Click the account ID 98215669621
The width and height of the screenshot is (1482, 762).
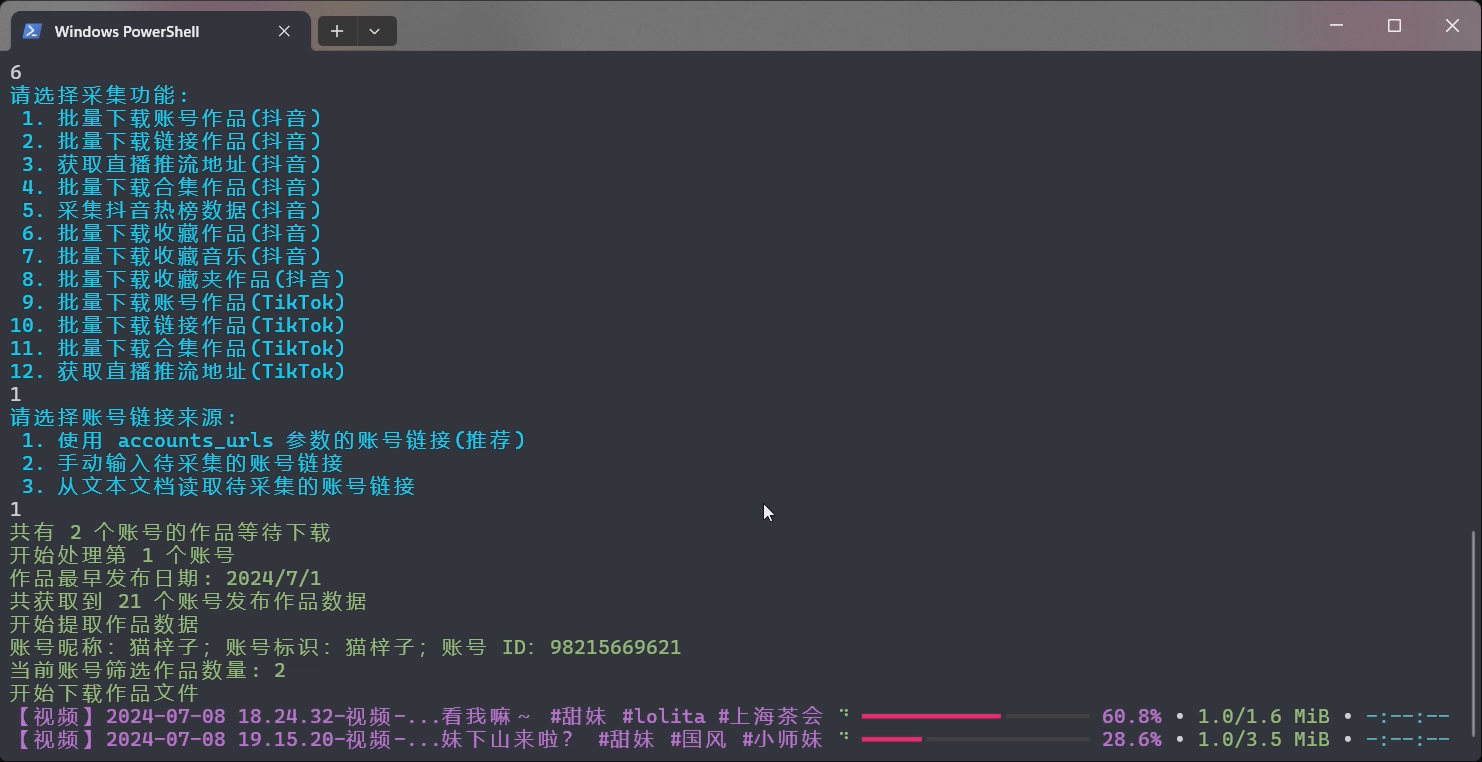point(615,647)
